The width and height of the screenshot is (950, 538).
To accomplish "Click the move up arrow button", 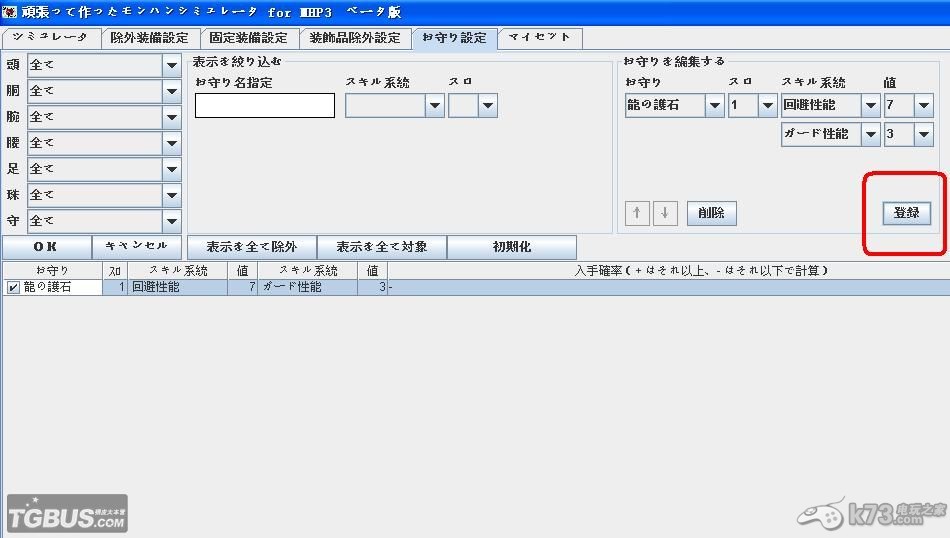I will (x=636, y=213).
